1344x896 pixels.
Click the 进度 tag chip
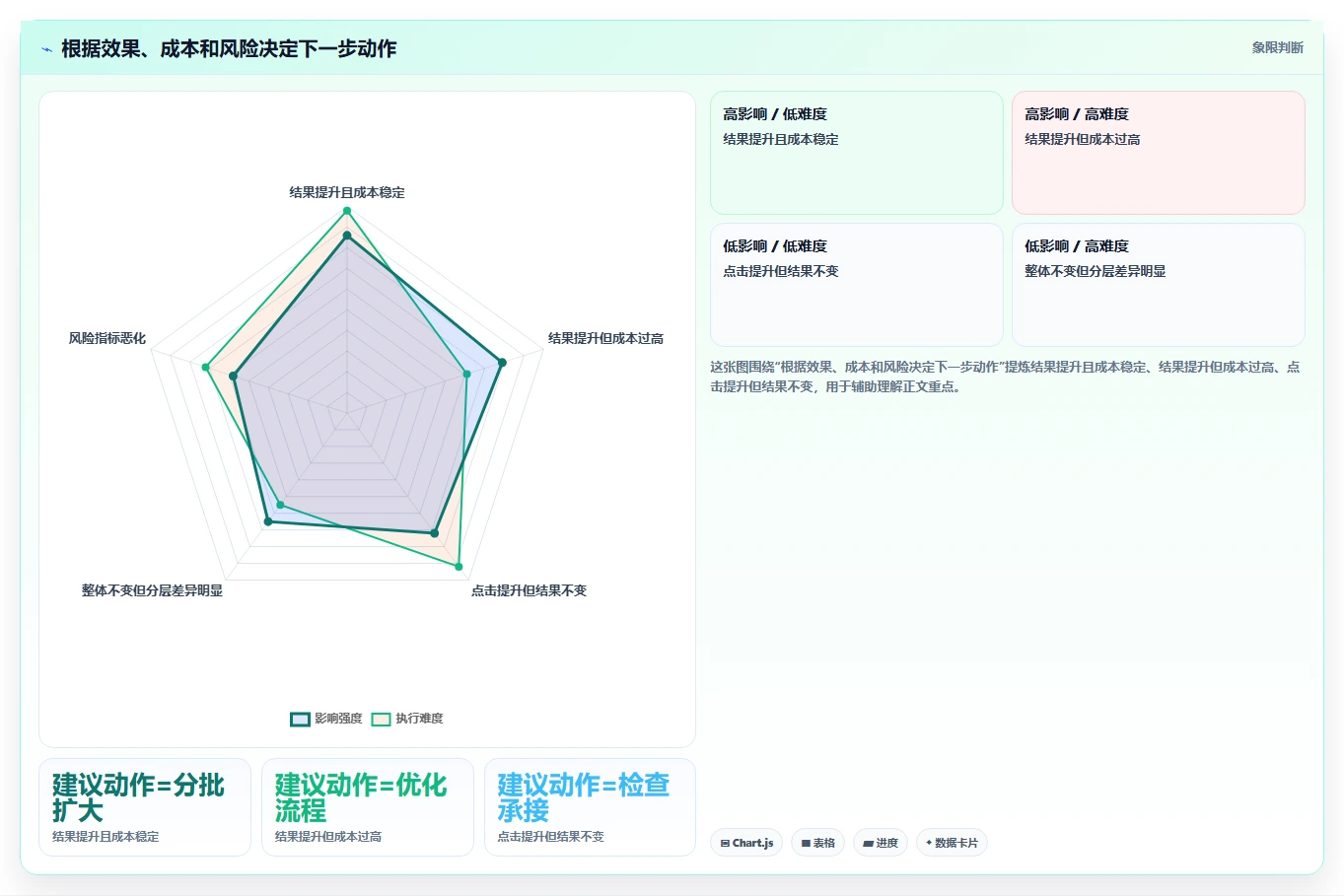click(881, 843)
